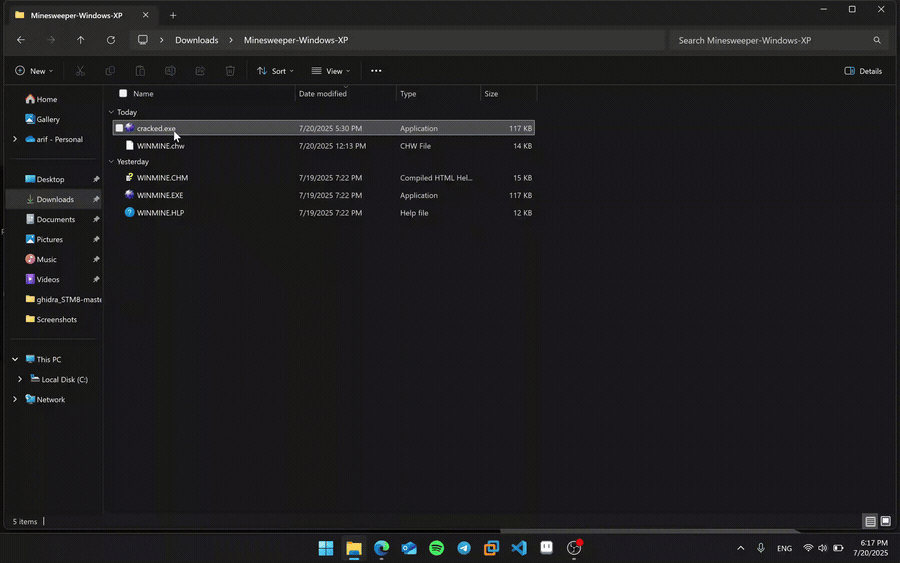Collapse the Yesterday group
This screenshot has height=563, width=900.
pyautogui.click(x=111, y=161)
